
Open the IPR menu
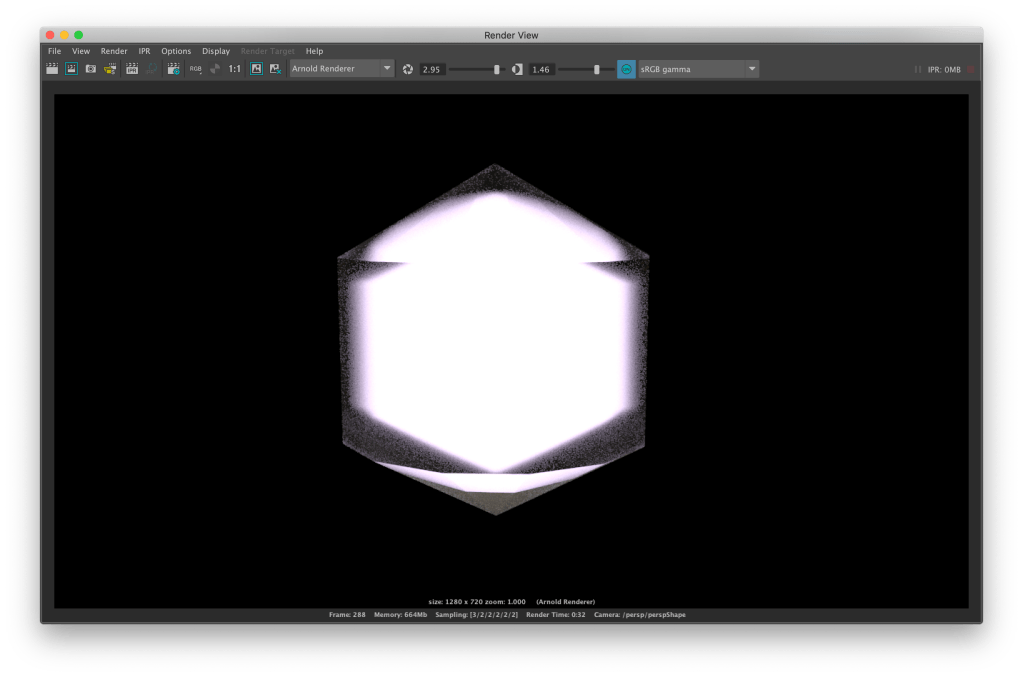click(144, 51)
